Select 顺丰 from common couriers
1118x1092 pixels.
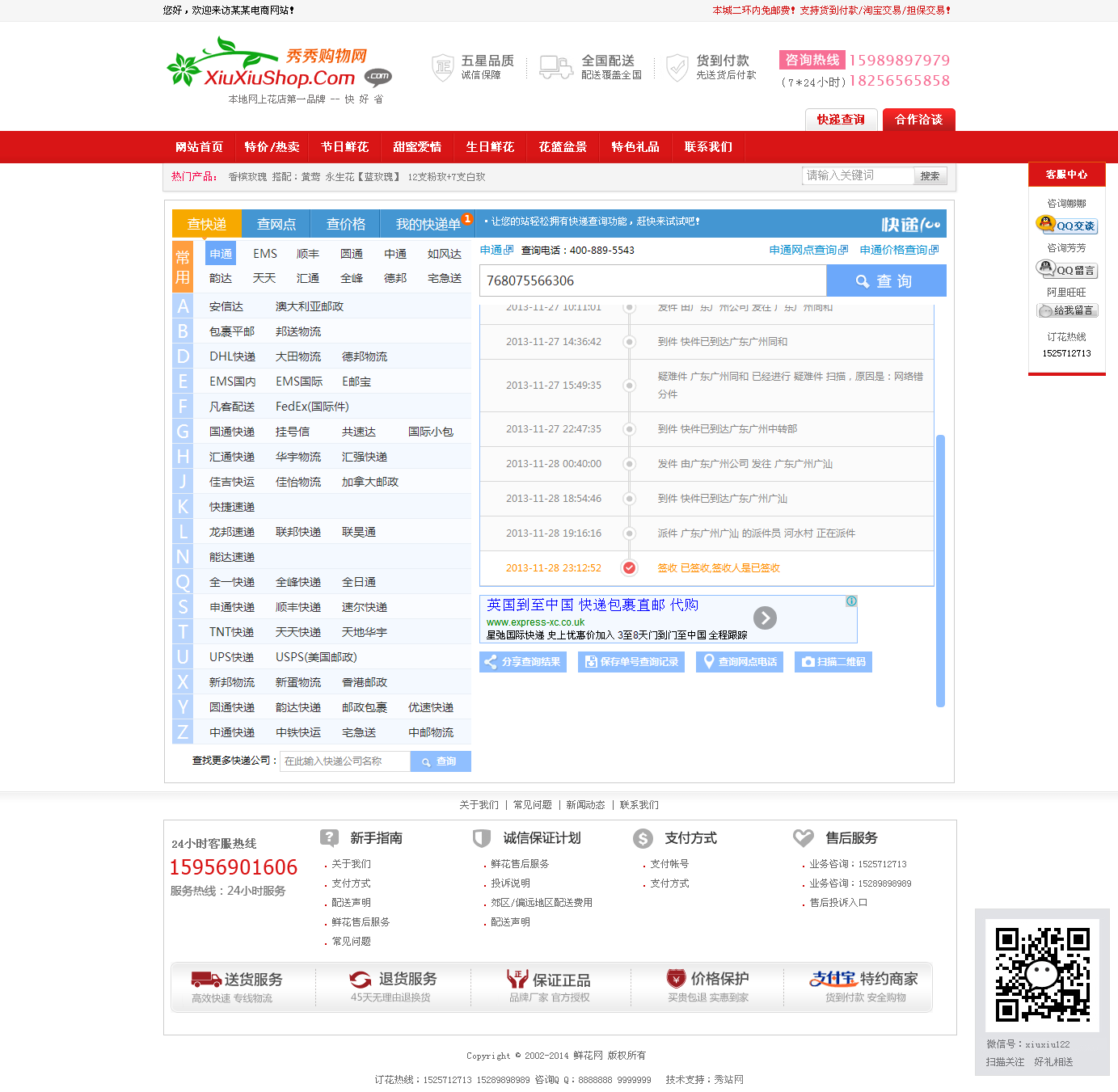click(308, 254)
